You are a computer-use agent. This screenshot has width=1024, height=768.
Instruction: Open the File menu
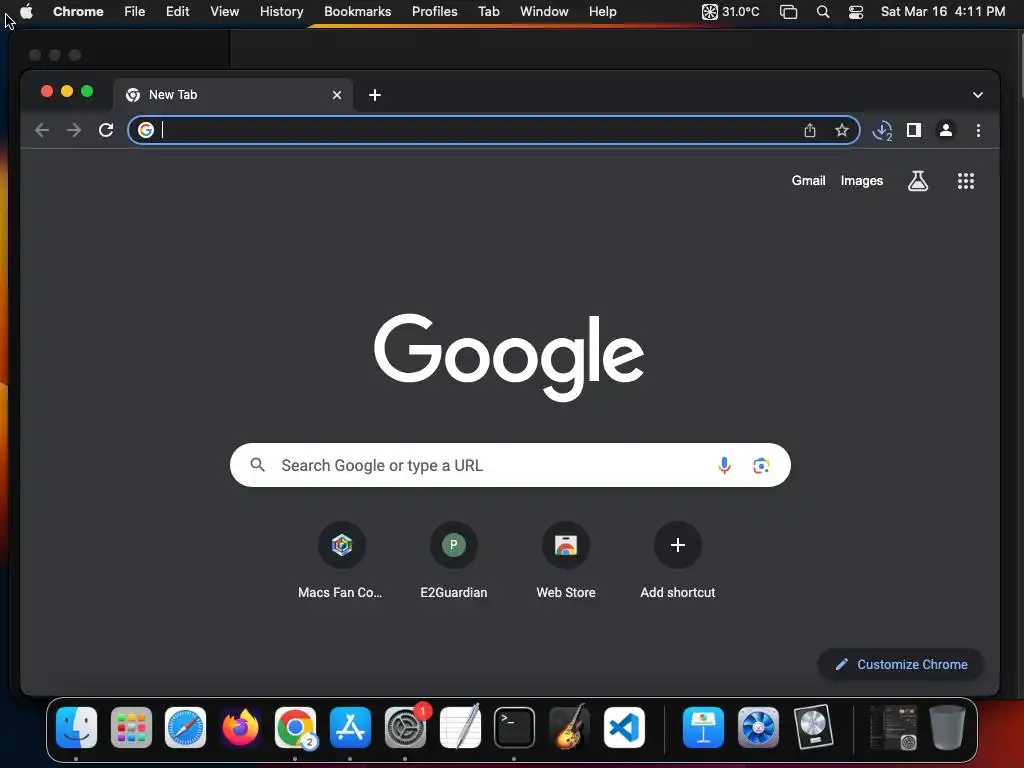pos(135,12)
